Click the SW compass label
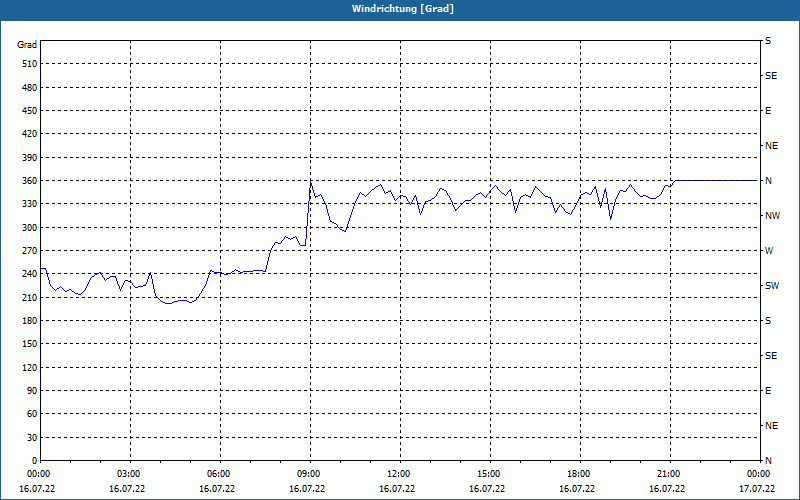 click(772, 286)
